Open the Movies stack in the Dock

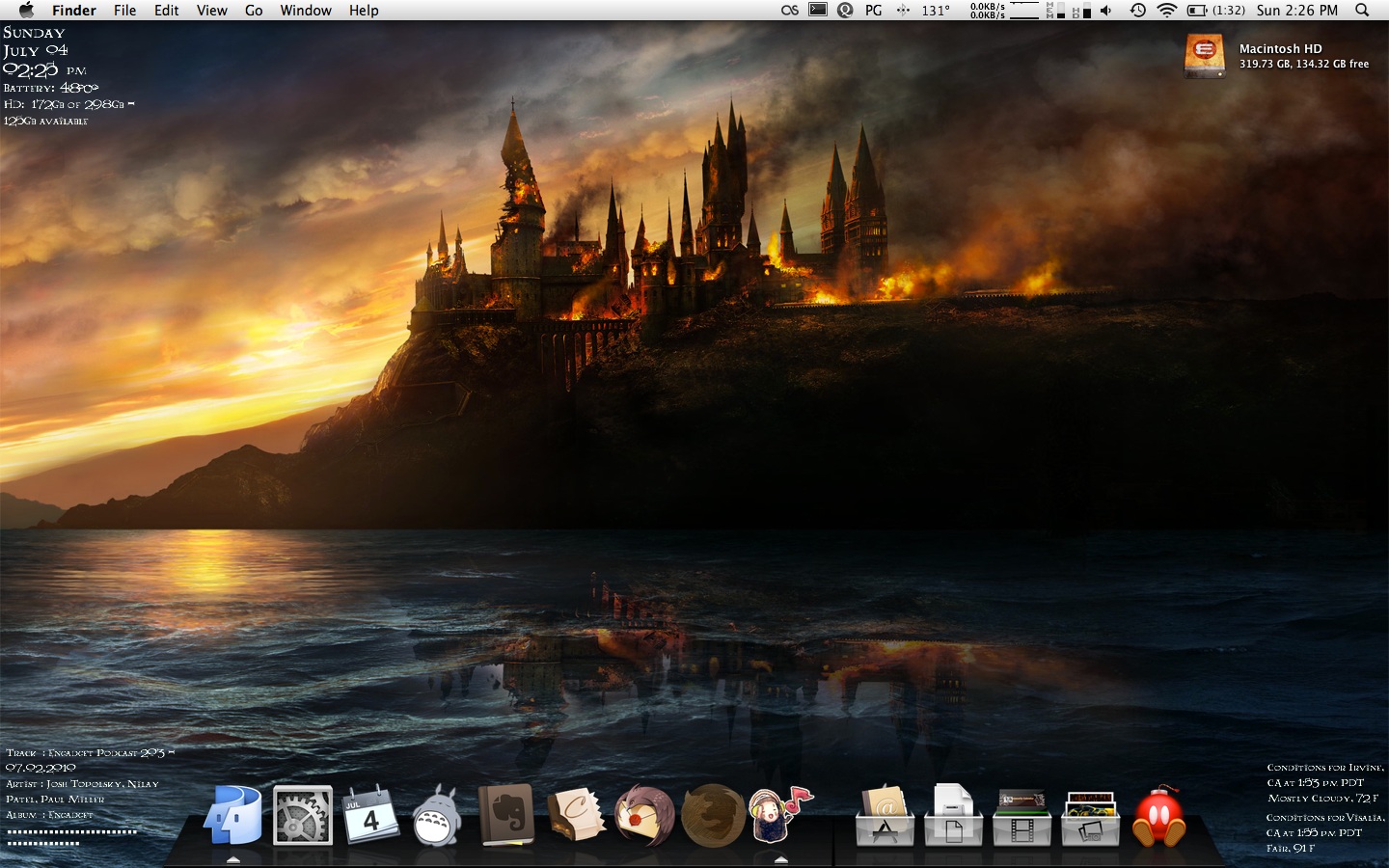1022,818
